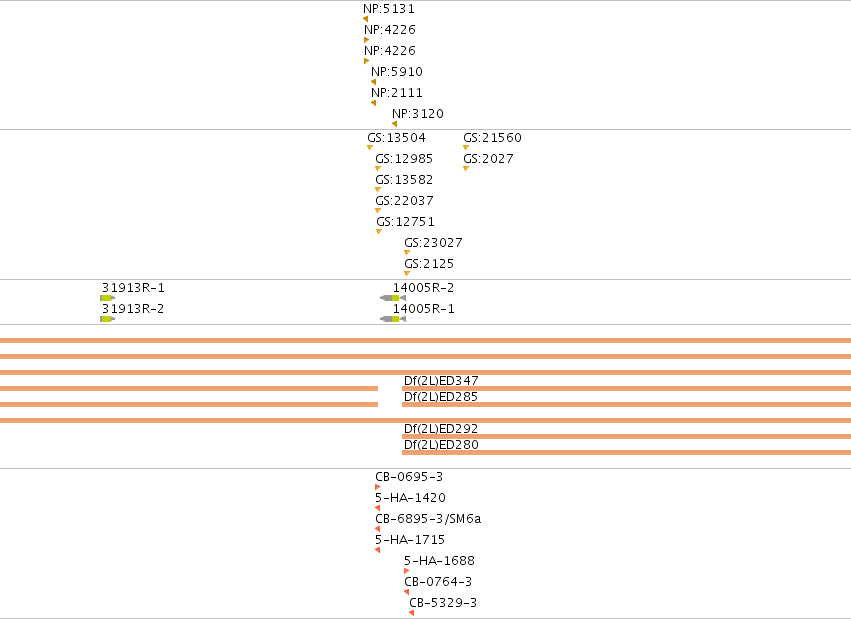Open the GS:23027 feature label

pos(434,243)
